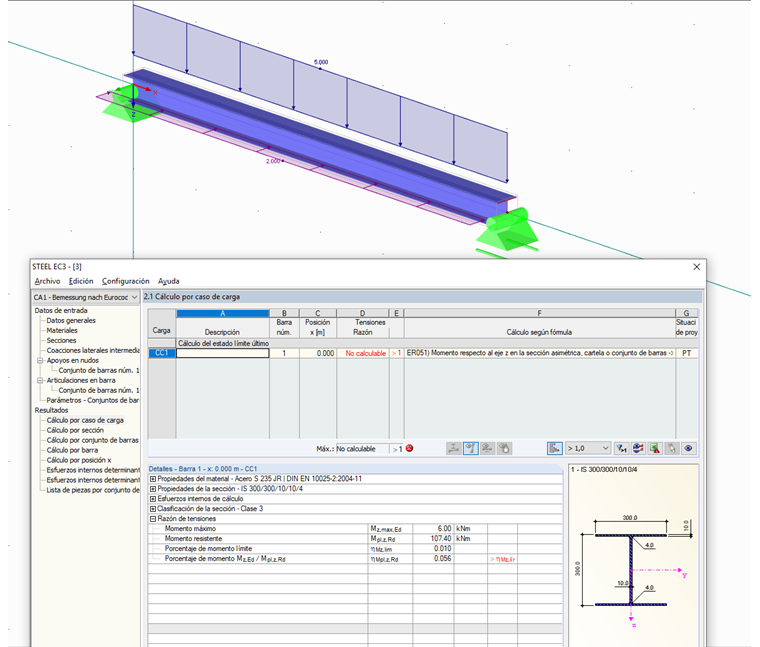Screen dimensions: 760x647
Task: Select Cálculo por barra
Action: pos(72,450)
